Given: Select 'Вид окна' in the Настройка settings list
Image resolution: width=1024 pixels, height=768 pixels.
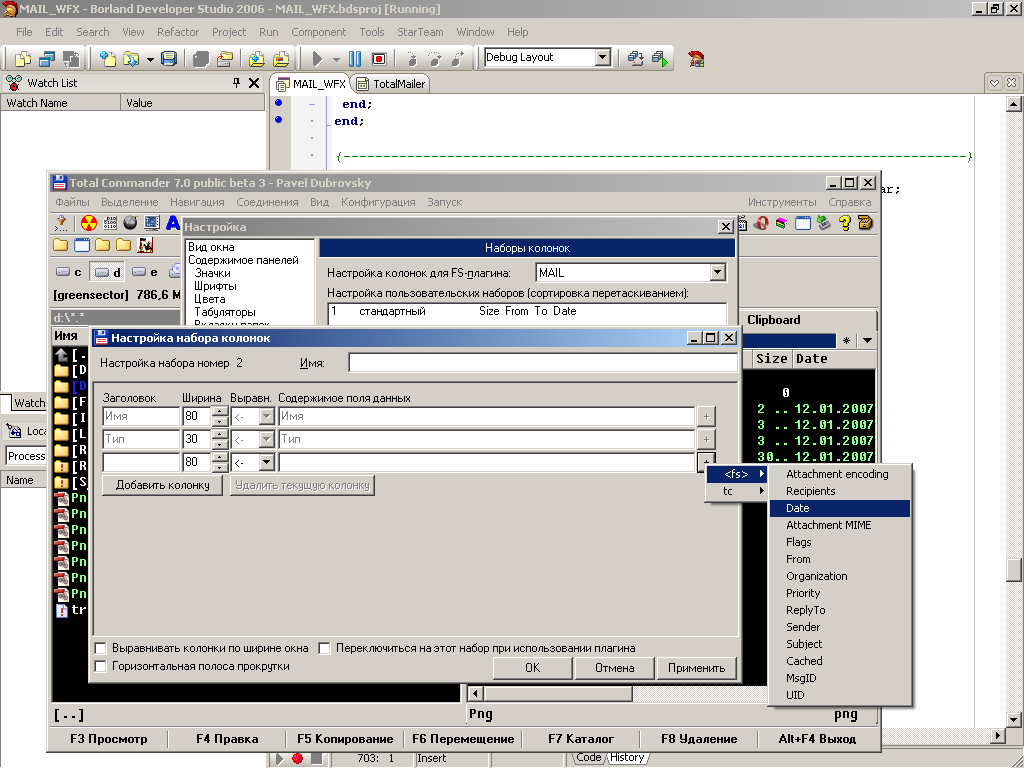Looking at the screenshot, I should coord(211,247).
